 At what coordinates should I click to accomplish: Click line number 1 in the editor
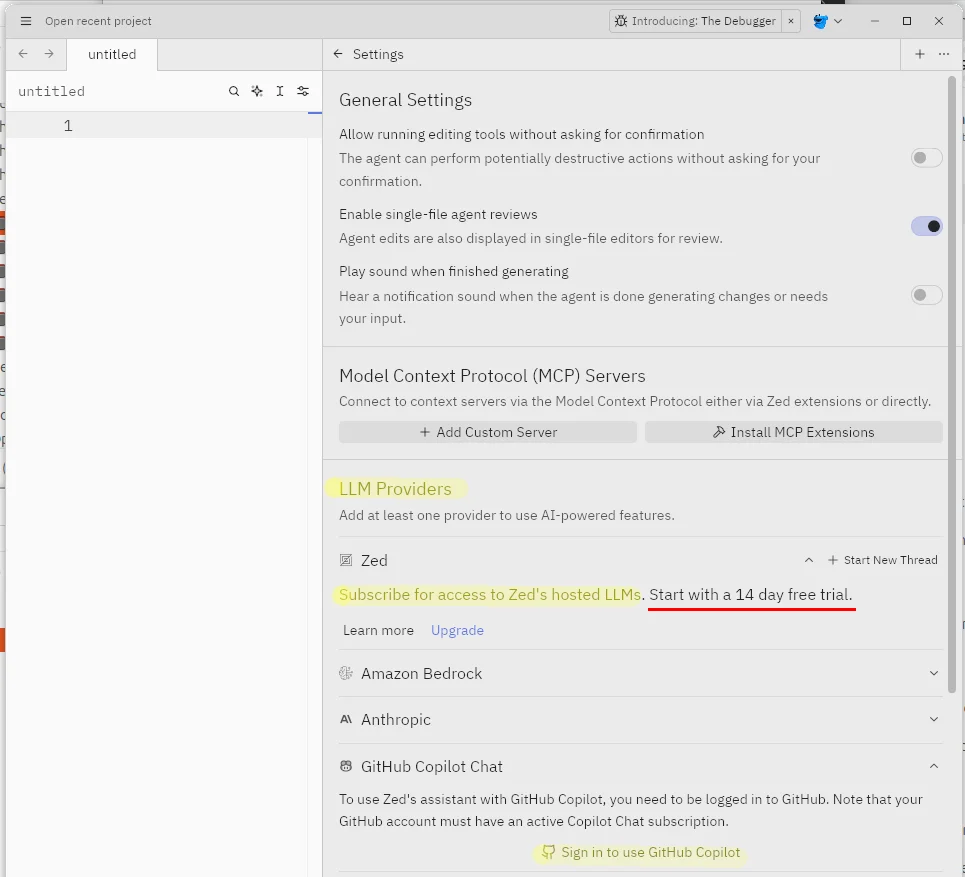pos(68,126)
